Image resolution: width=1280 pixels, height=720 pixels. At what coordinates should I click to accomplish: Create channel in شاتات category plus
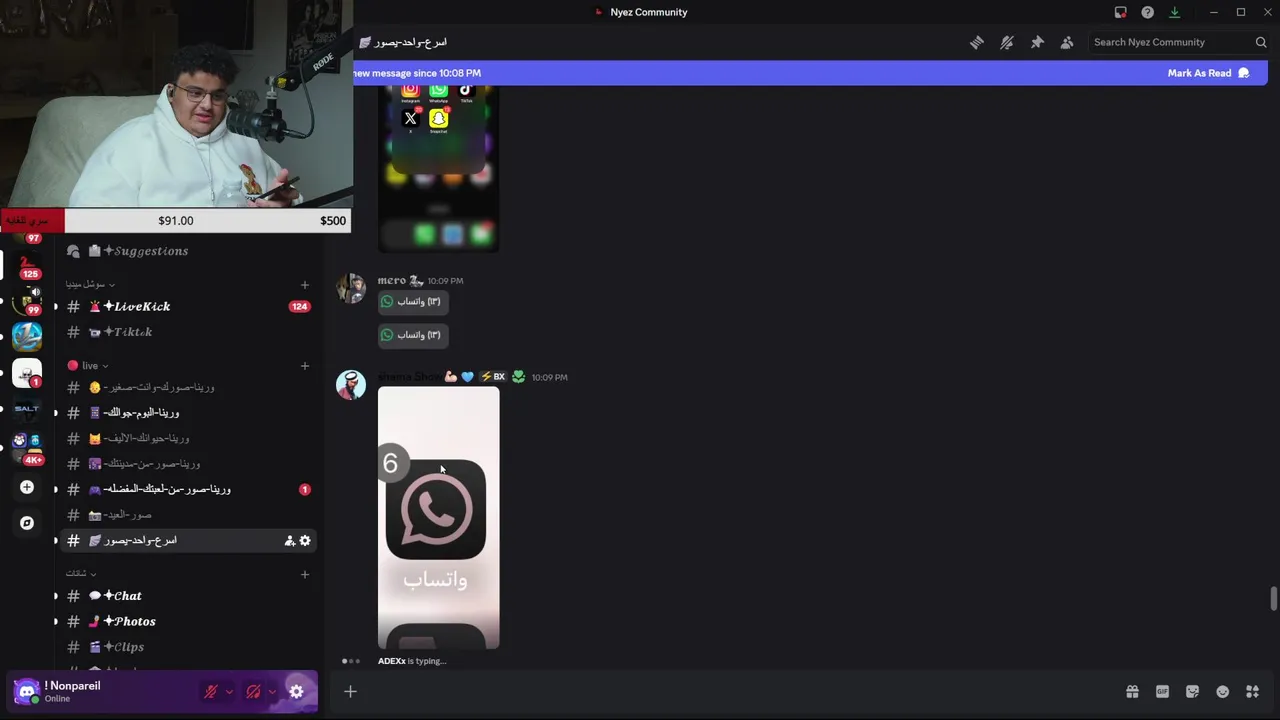(305, 574)
